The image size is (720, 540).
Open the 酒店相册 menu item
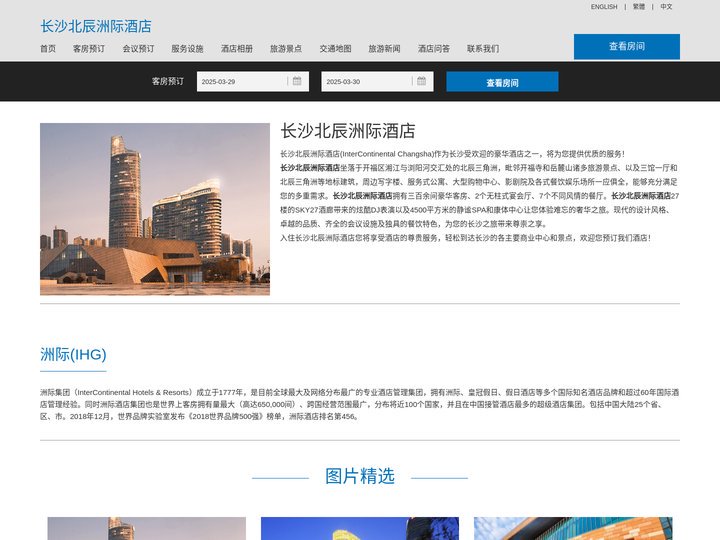pyautogui.click(x=237, y=49)
